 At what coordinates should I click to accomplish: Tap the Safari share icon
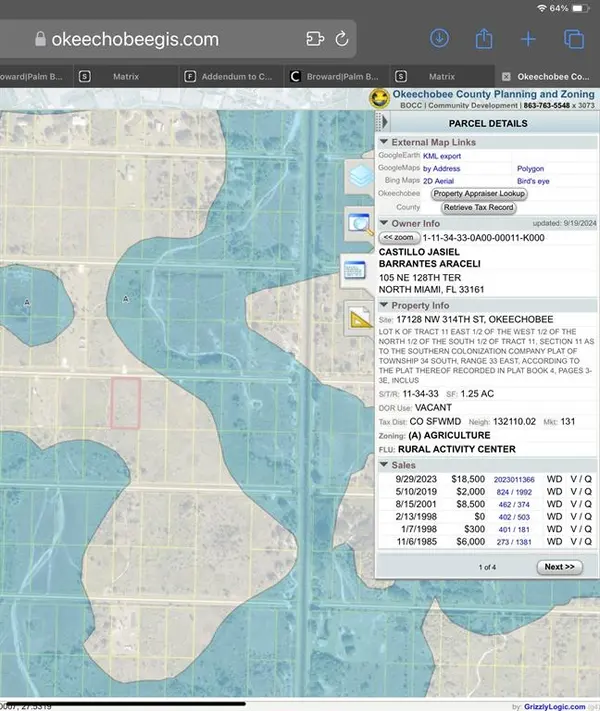(x=484, y=38)
